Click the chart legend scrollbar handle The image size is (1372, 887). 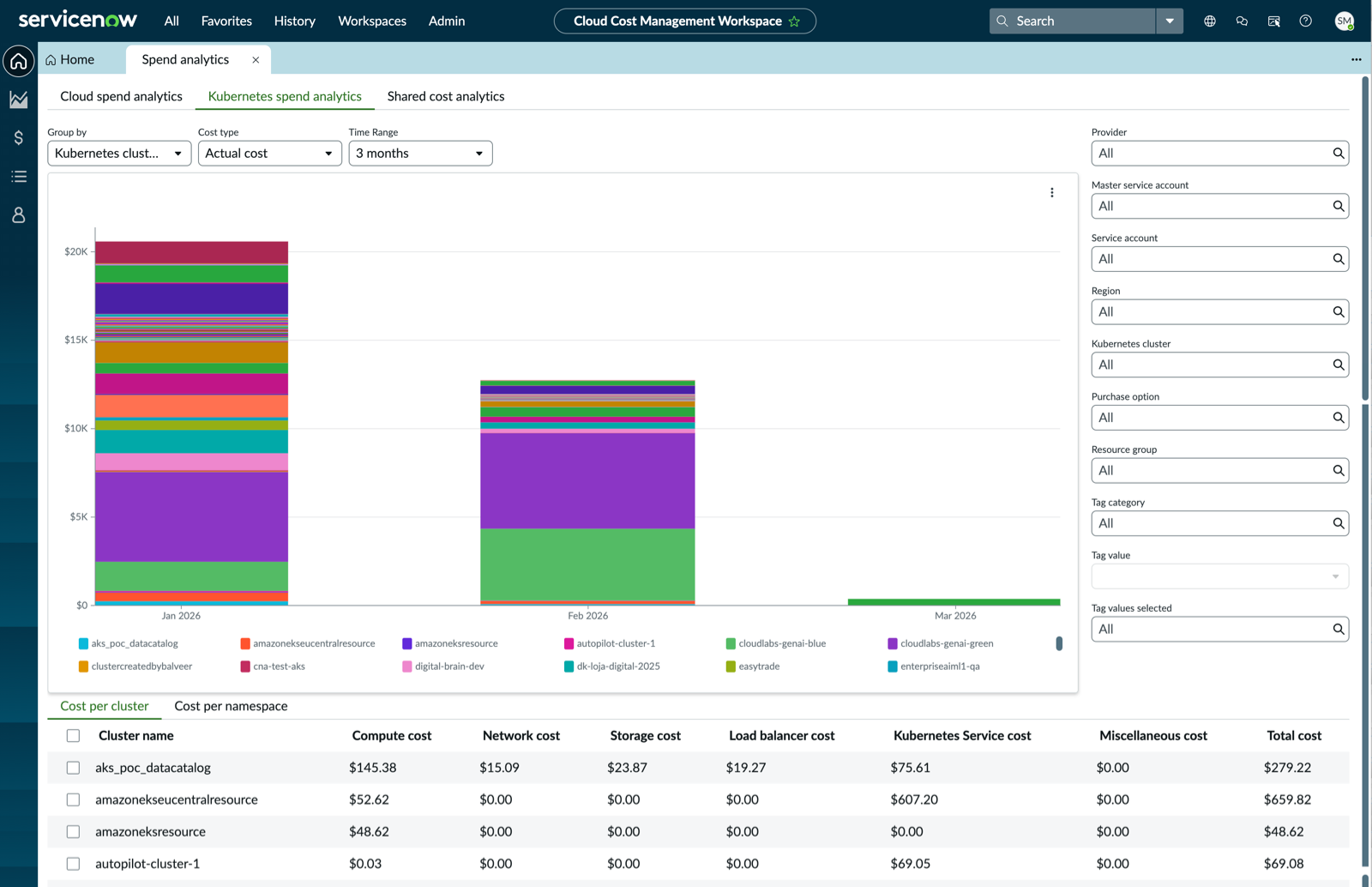tap(1059, 643)
